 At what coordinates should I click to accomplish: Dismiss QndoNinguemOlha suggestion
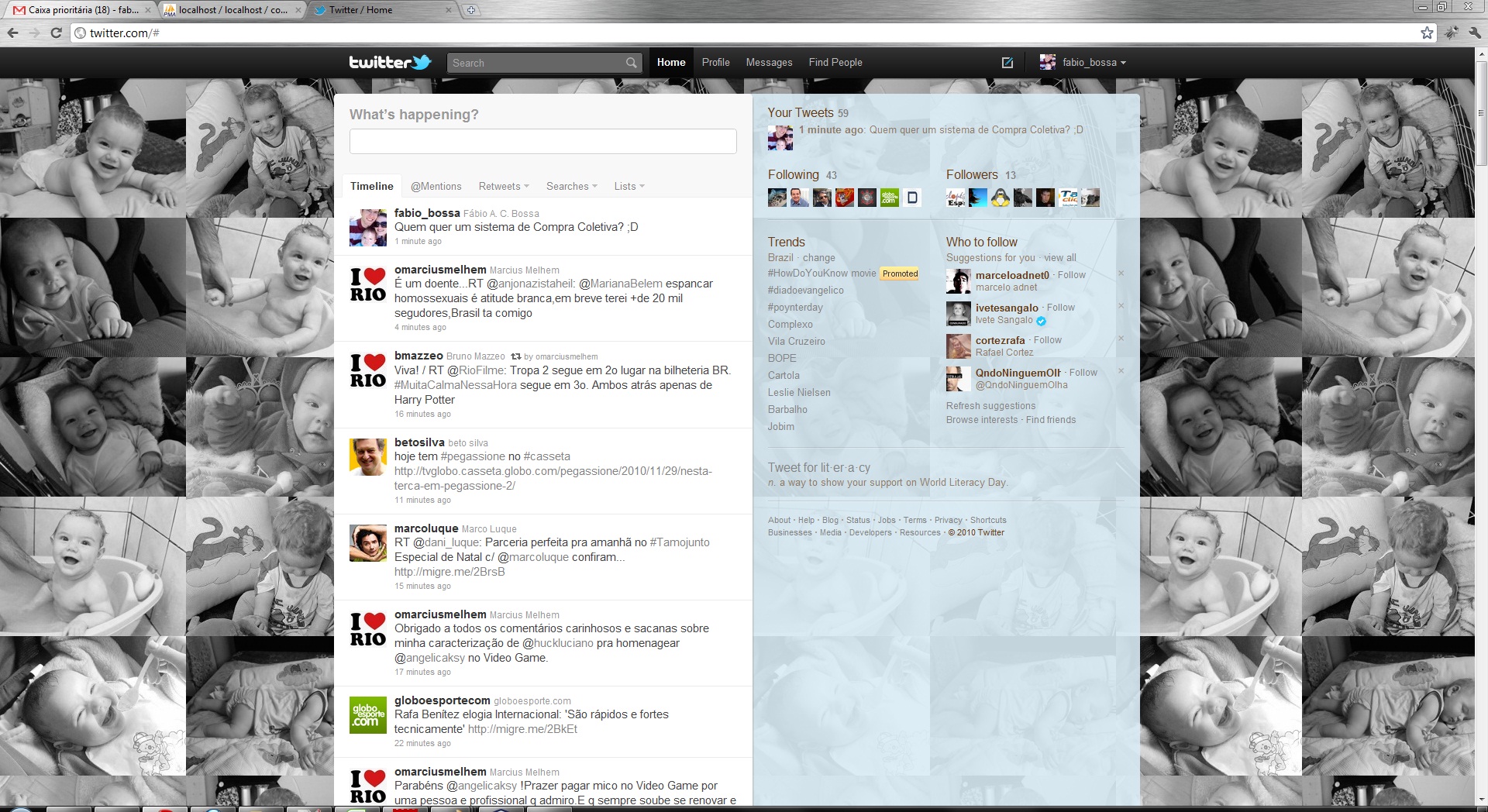click(x=1121, y=371)
